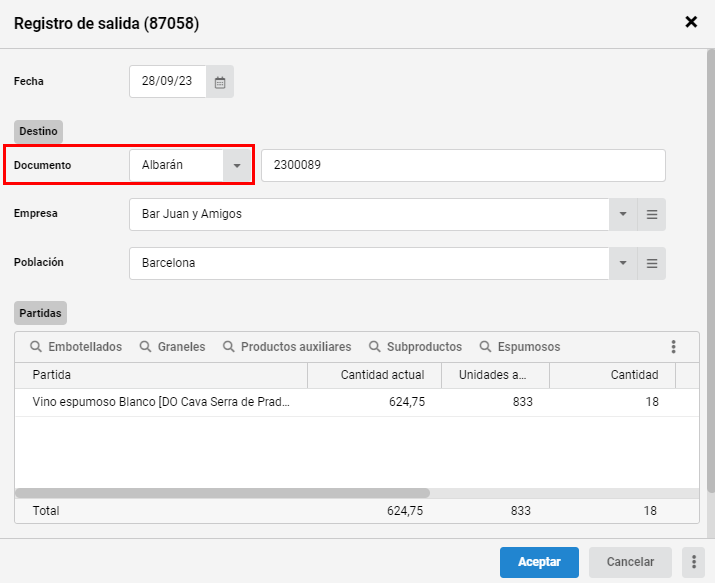The width and height of the screenshot is (715, 583).
Task: Expand the Población dropdown arrow
Action: coord(623,263)
